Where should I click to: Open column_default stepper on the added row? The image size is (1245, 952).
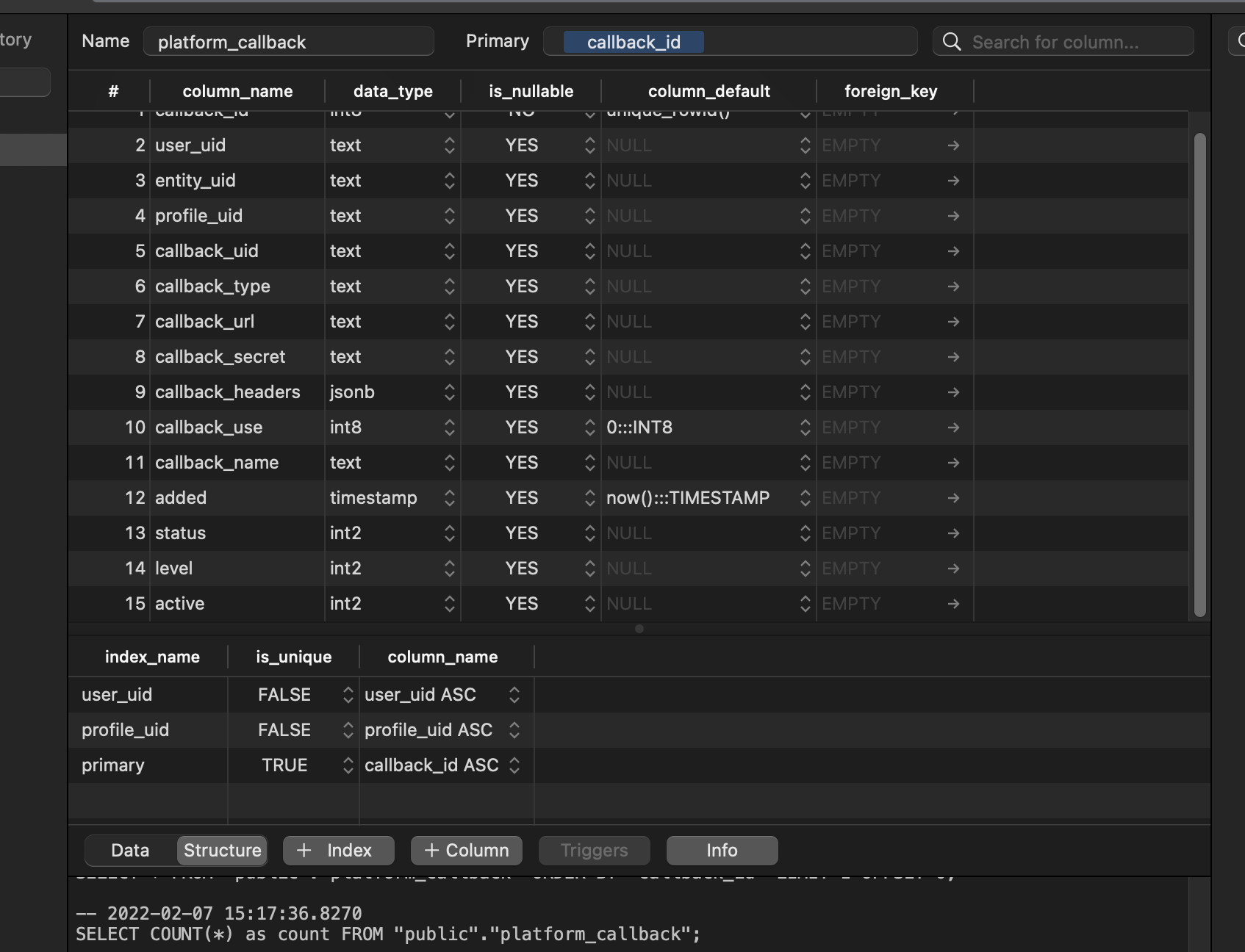click(x=805, y=498)
